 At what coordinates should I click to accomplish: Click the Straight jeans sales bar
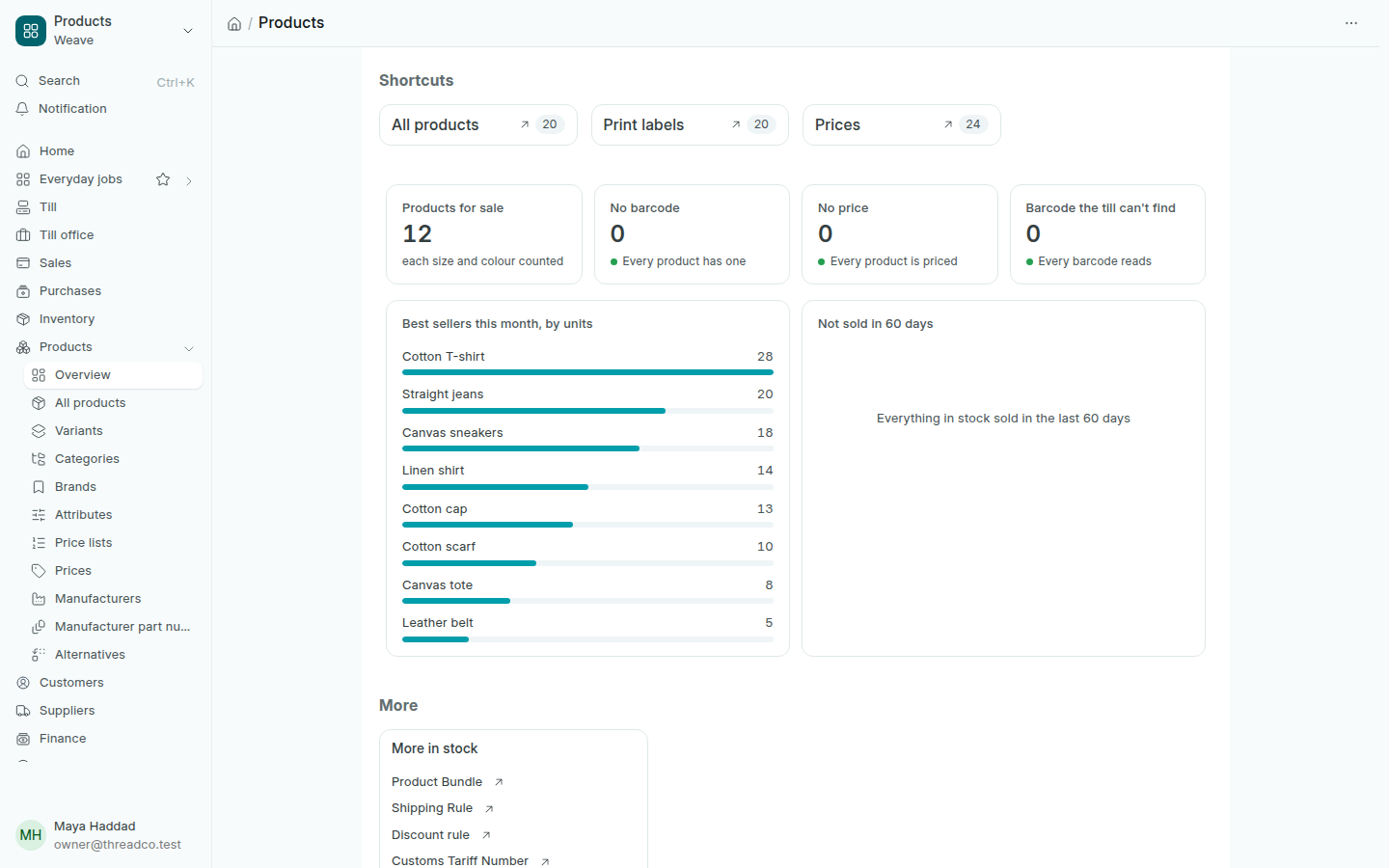pos(587,411)
